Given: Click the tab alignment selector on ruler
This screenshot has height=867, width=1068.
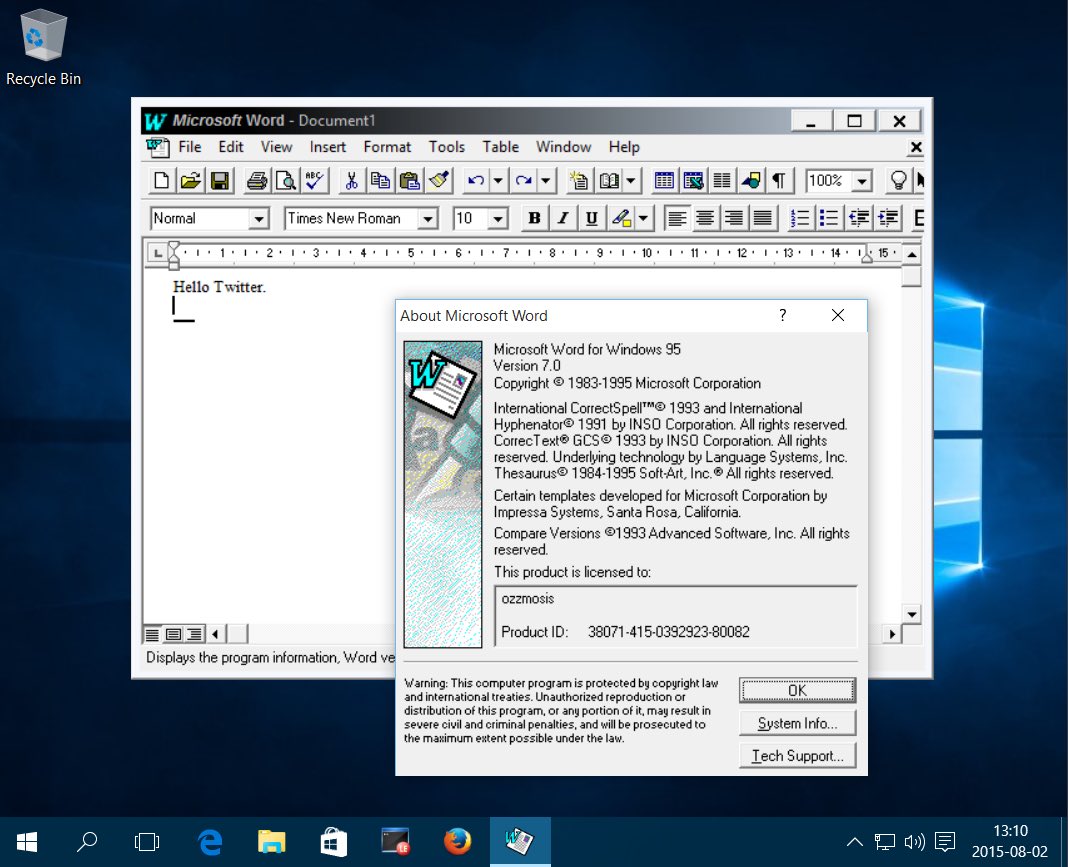Looking at the screenshot, I should pos(157,253).
